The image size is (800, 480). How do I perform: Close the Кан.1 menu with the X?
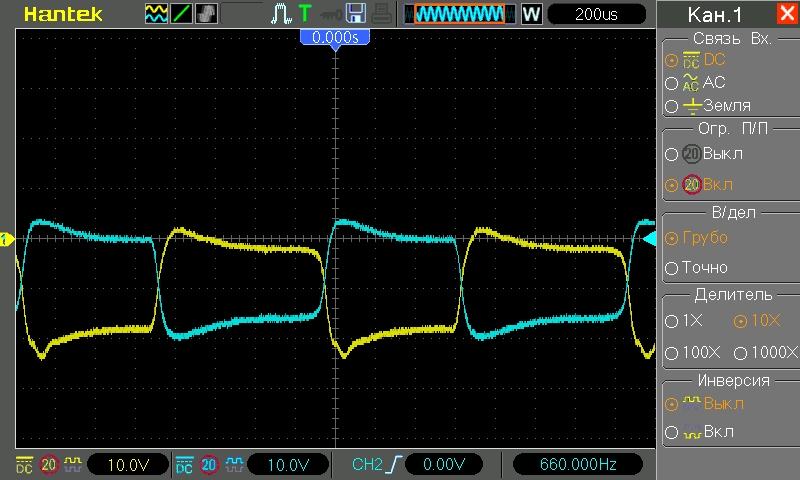pos(785,14)
